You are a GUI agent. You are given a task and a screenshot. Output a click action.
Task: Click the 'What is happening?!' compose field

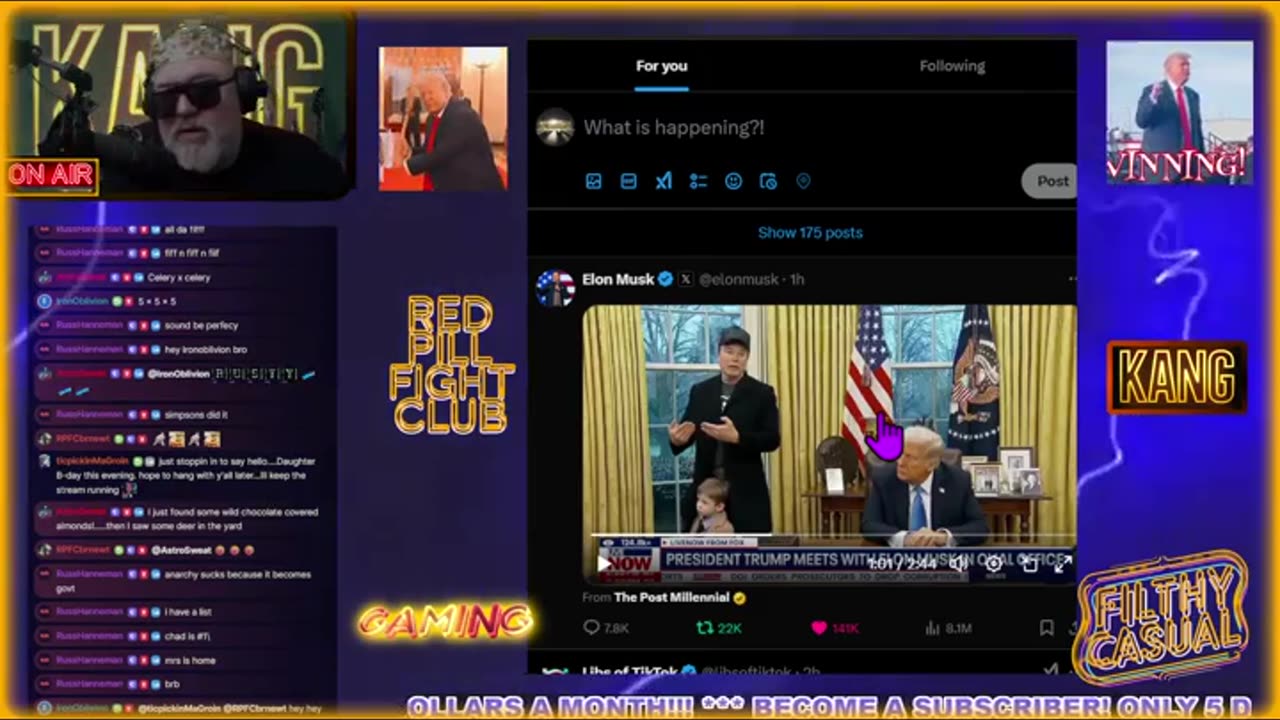click(x=673, y=127)
